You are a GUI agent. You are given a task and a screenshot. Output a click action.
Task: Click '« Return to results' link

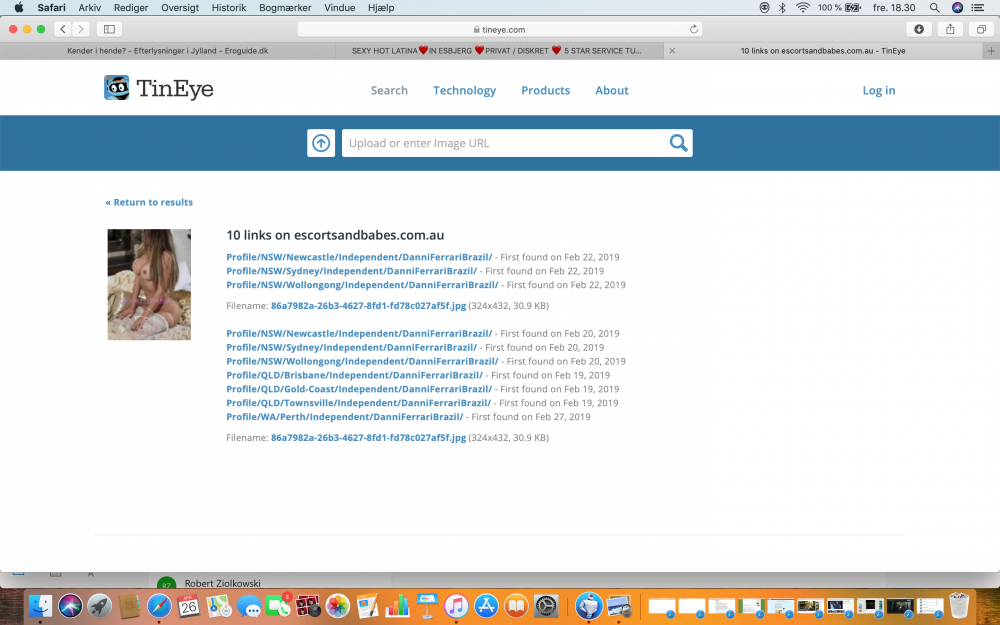point(149,202)
